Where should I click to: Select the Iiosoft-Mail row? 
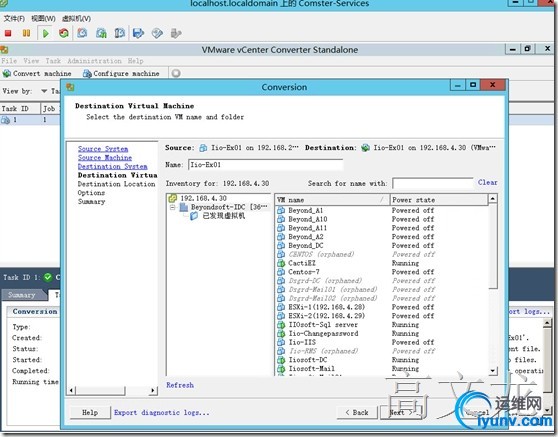tap(381, 369)
